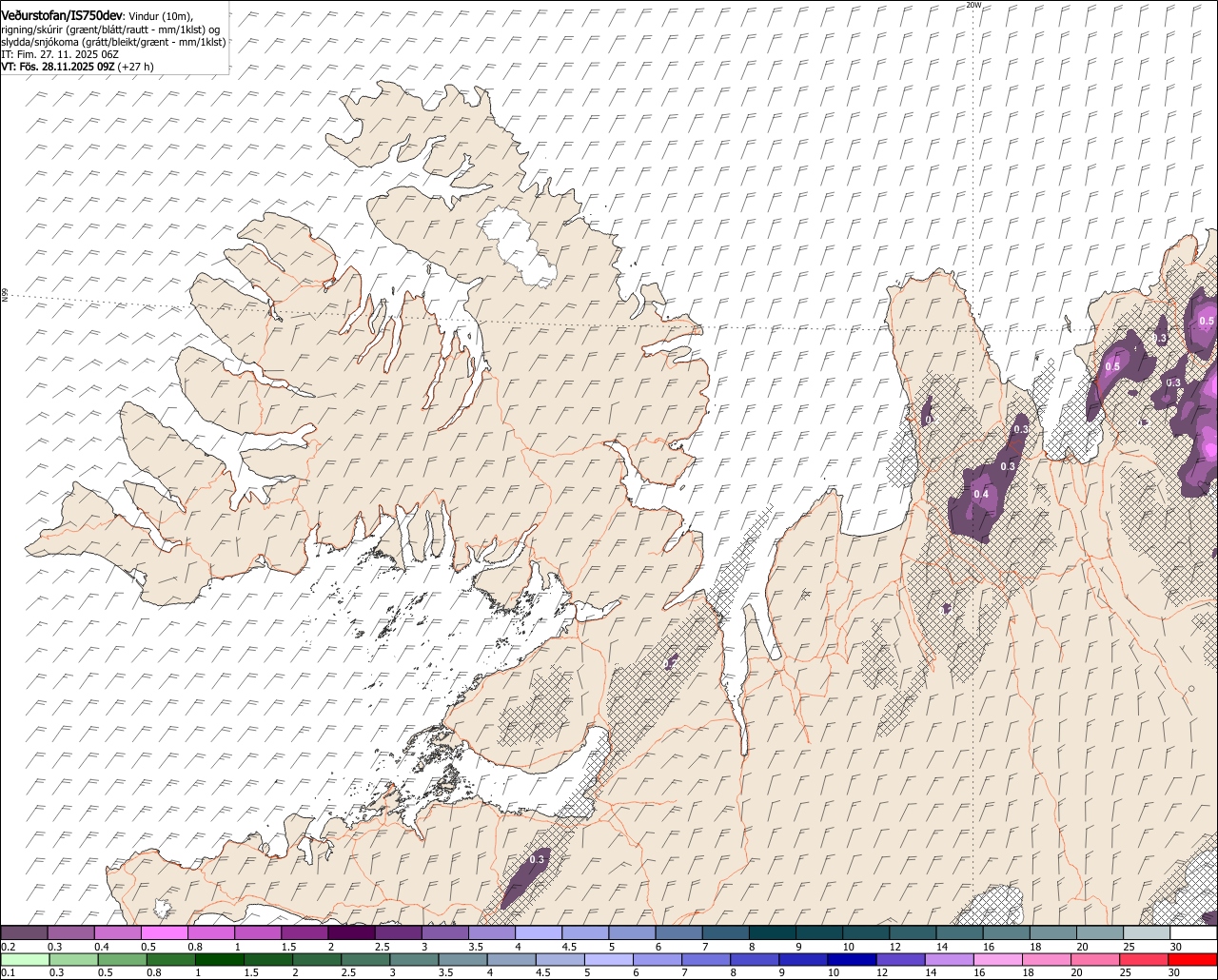Click the 12 label under the lower legend

tap(882, 972)
